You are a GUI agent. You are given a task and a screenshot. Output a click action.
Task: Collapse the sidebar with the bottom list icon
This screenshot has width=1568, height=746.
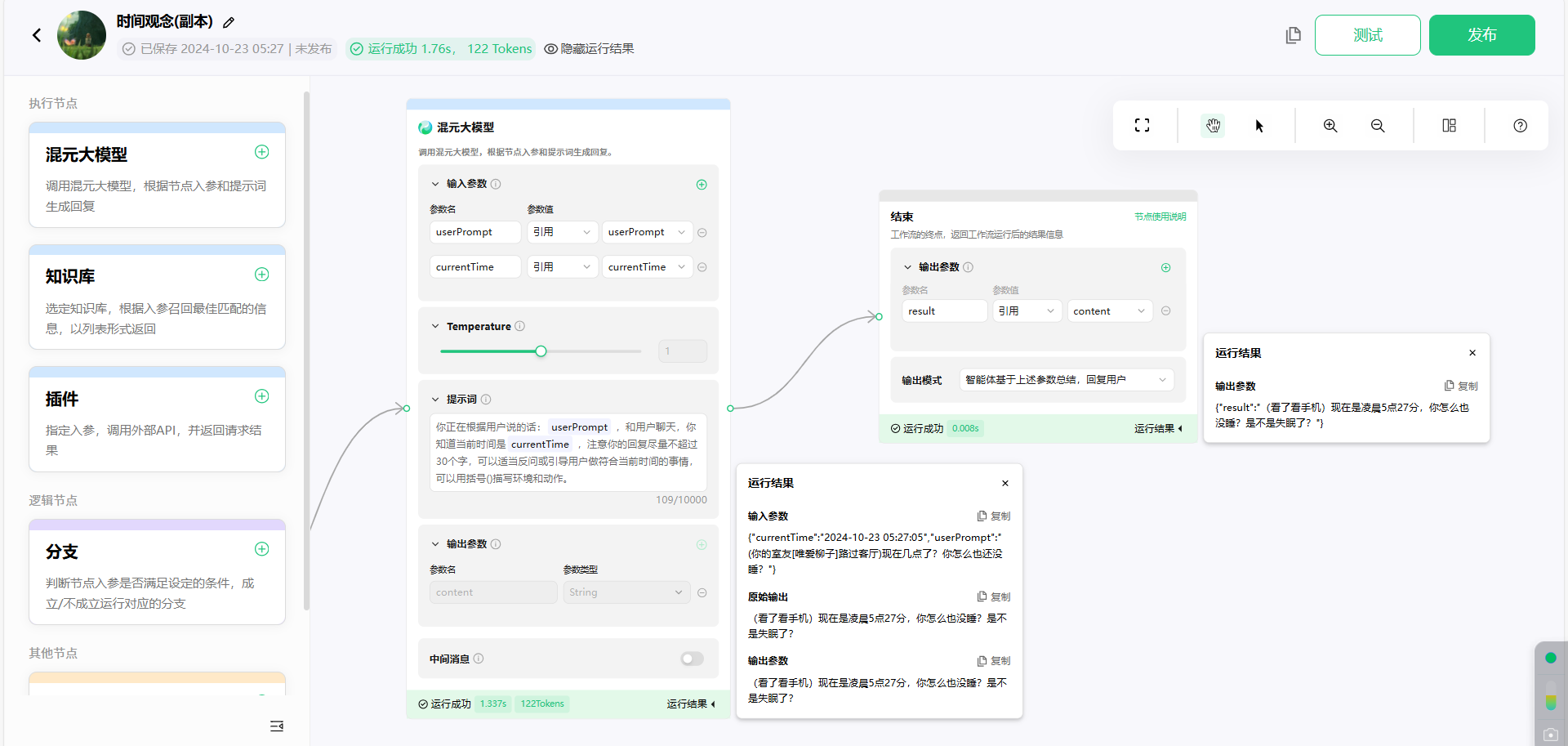[x=277, y=726]
